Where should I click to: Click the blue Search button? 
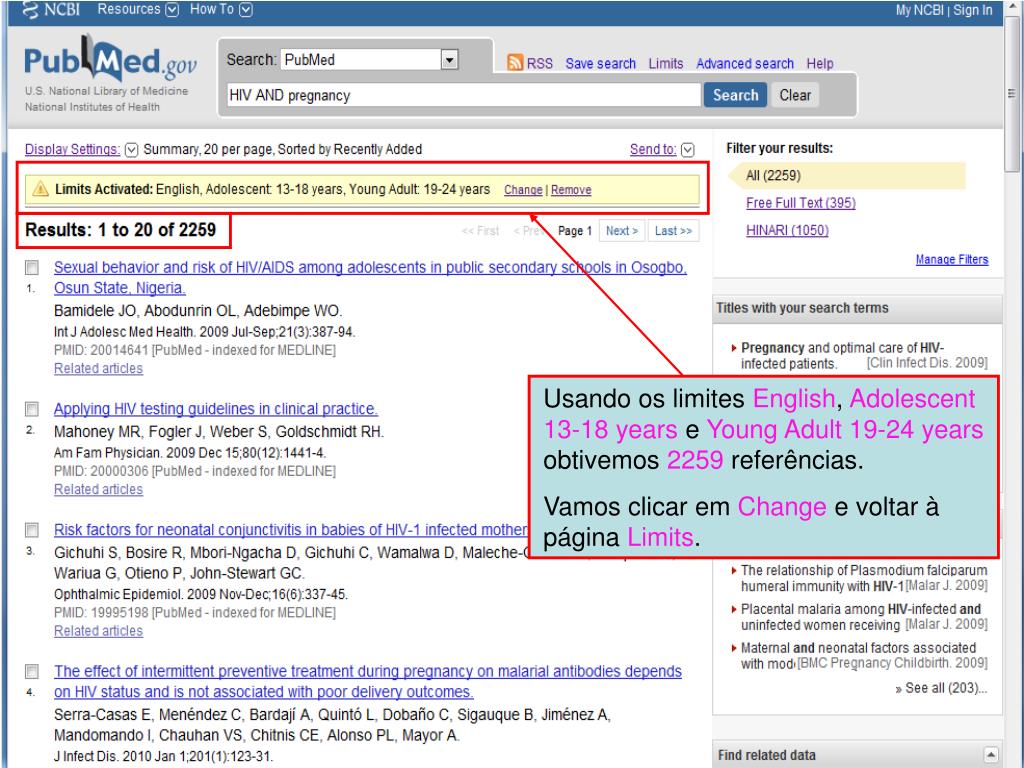[x=735, y=95]
